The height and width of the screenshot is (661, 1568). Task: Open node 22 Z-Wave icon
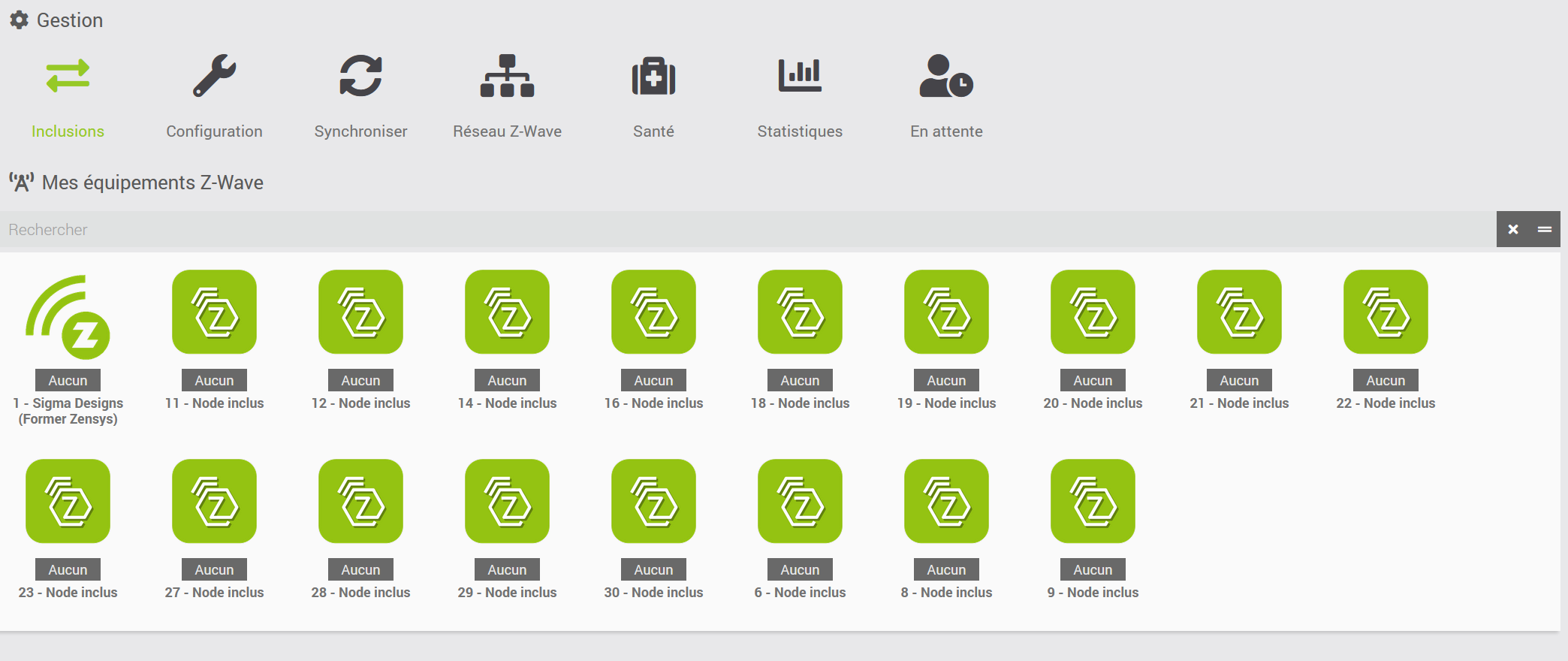(1386, 312)
